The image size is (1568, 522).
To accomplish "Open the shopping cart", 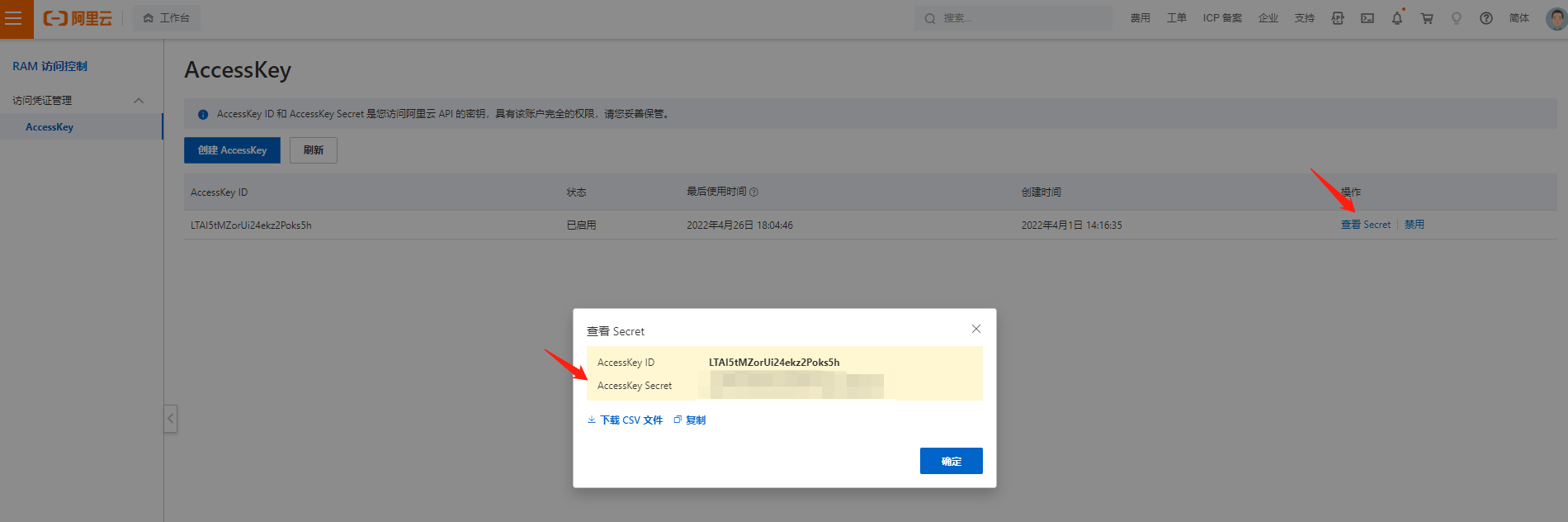I will coord(1427,18).
